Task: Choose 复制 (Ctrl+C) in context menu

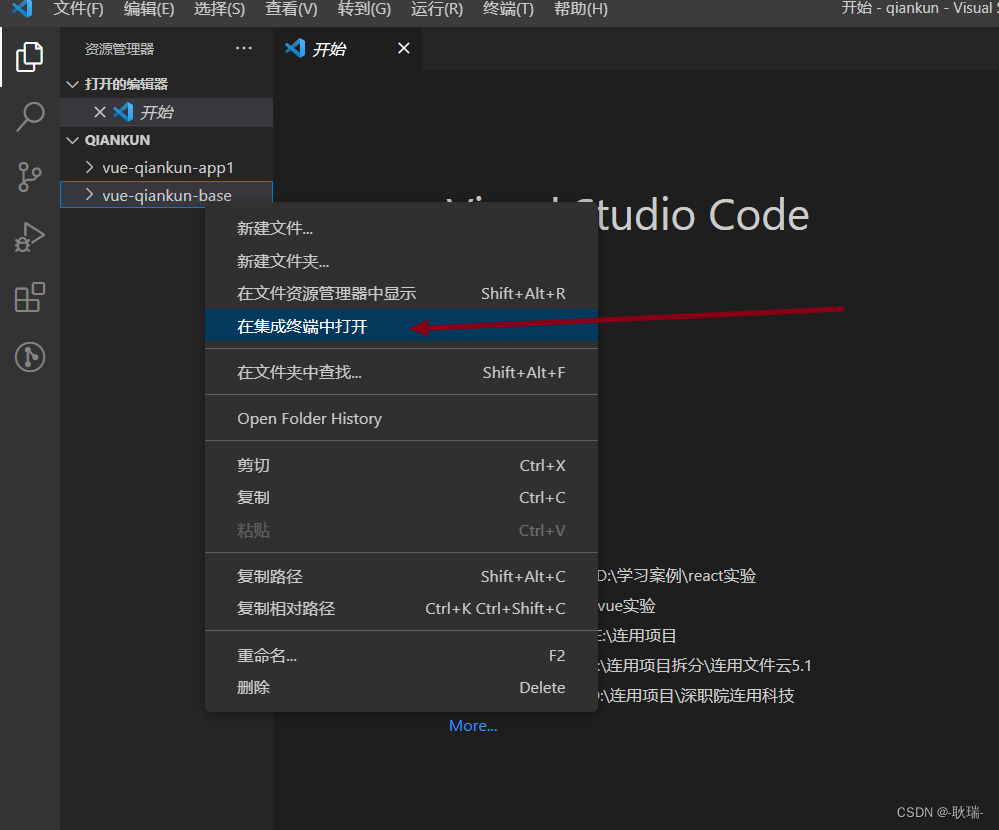Action: point(401,497)
